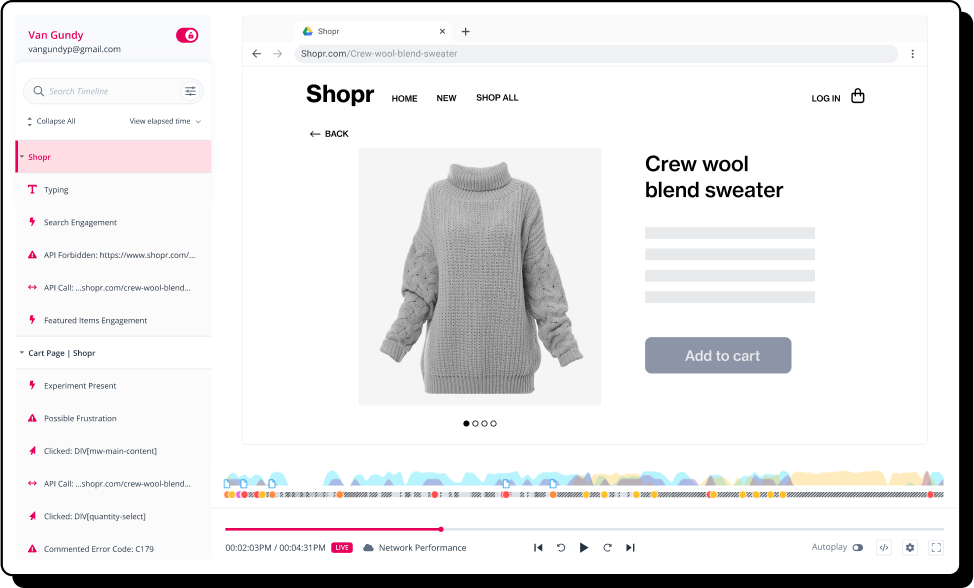The width and height of the screenshot is (974, 588).
Task: Click the Search Timeline input field
Action: click(110, 91)
